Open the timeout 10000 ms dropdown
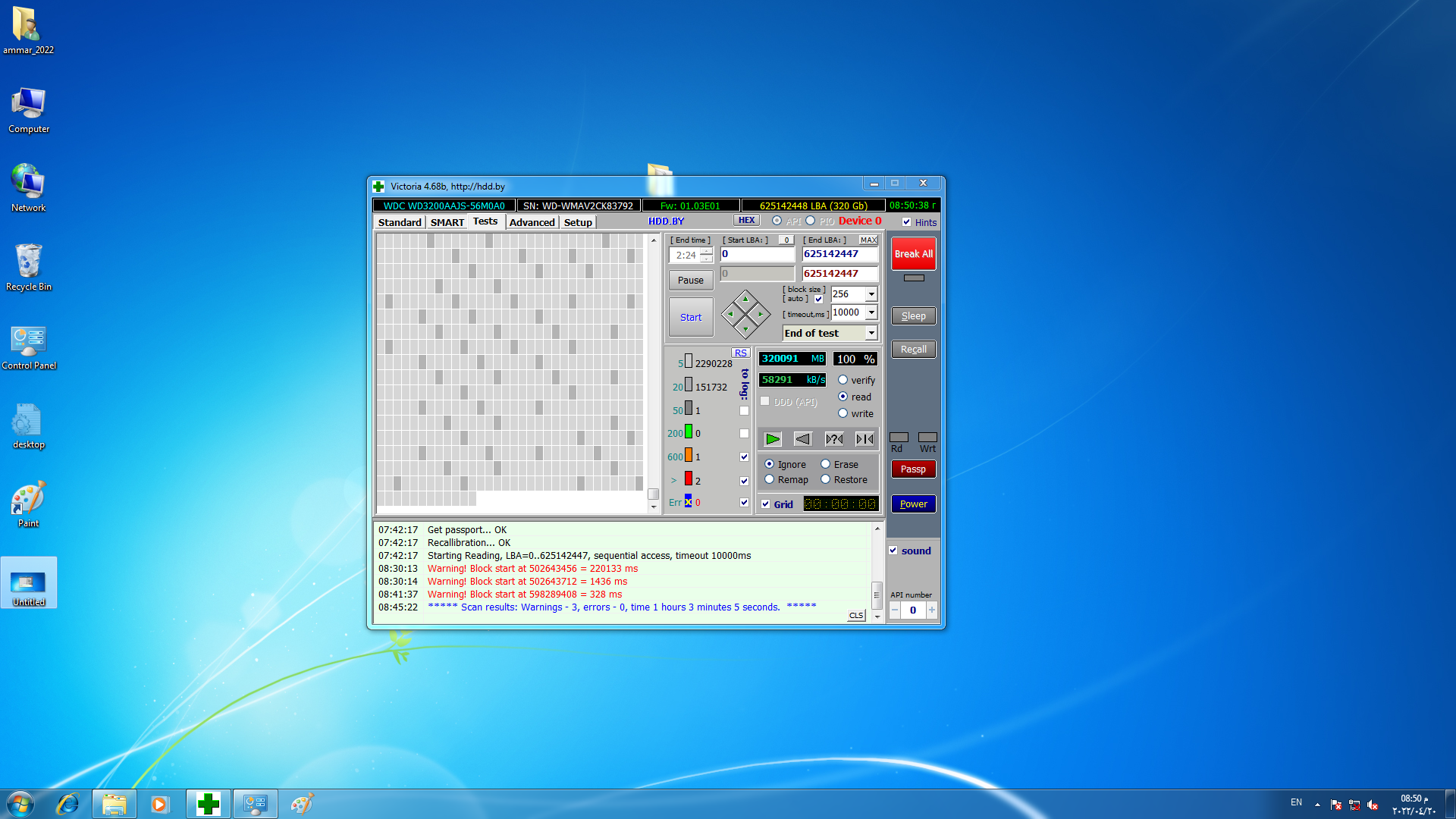Screen dimensions: 1456x819 pos(871,312)
